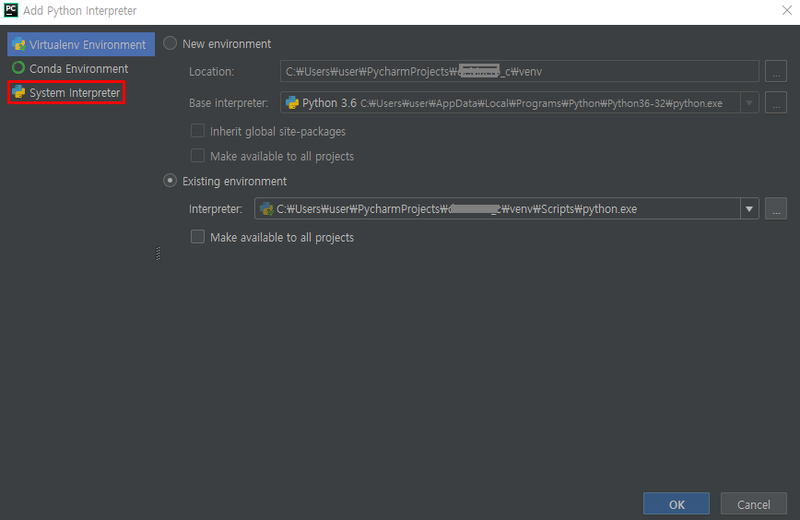The image size is (800, 520).
Task: Confirm with the OK button
Action: pos(676,504)
